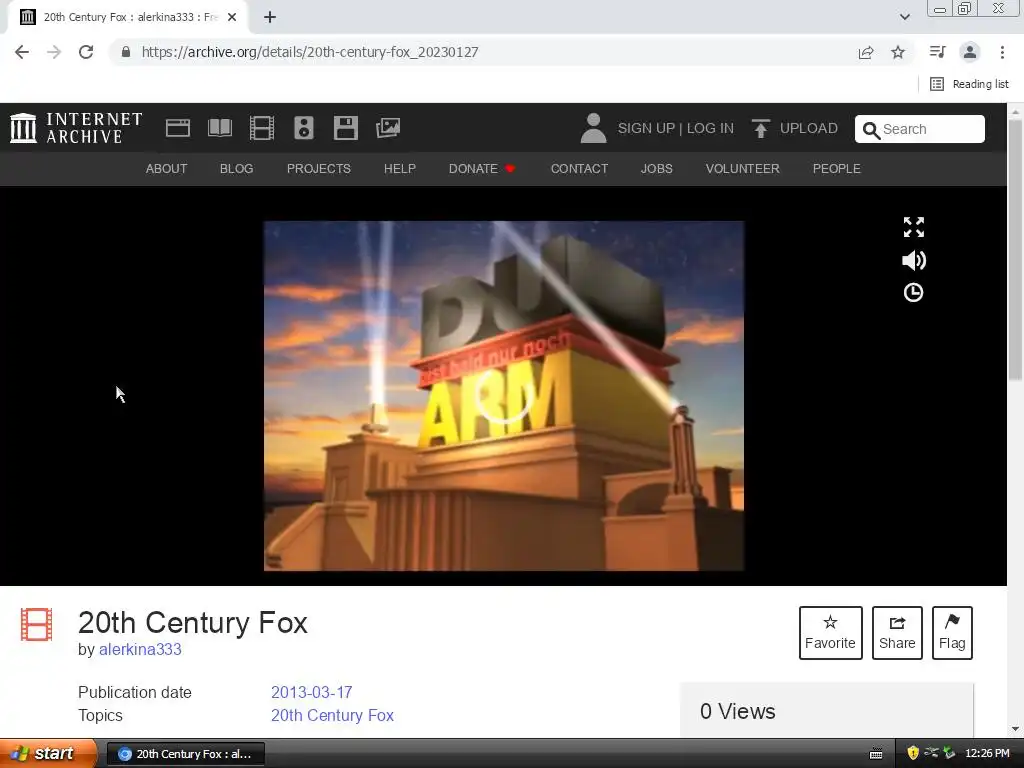Click the browser back arrow
The width and height of the screenshot is (1024, 768).
pyautogui.click(x=22, y=52)
